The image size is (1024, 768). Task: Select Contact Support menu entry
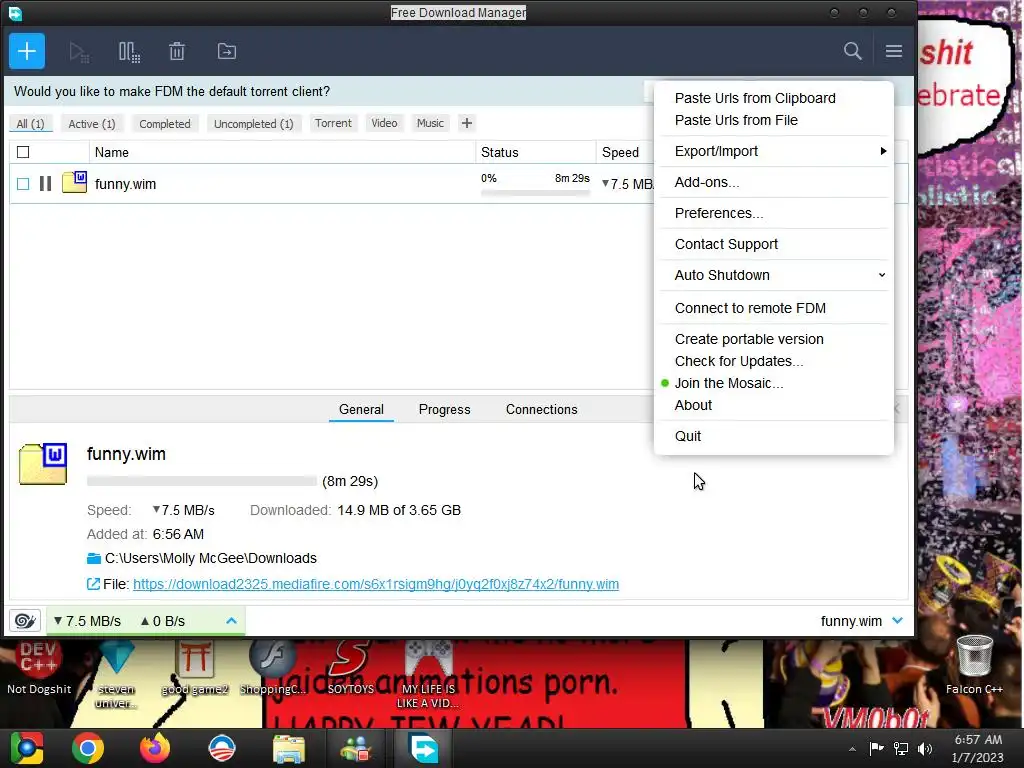[726, 244]
